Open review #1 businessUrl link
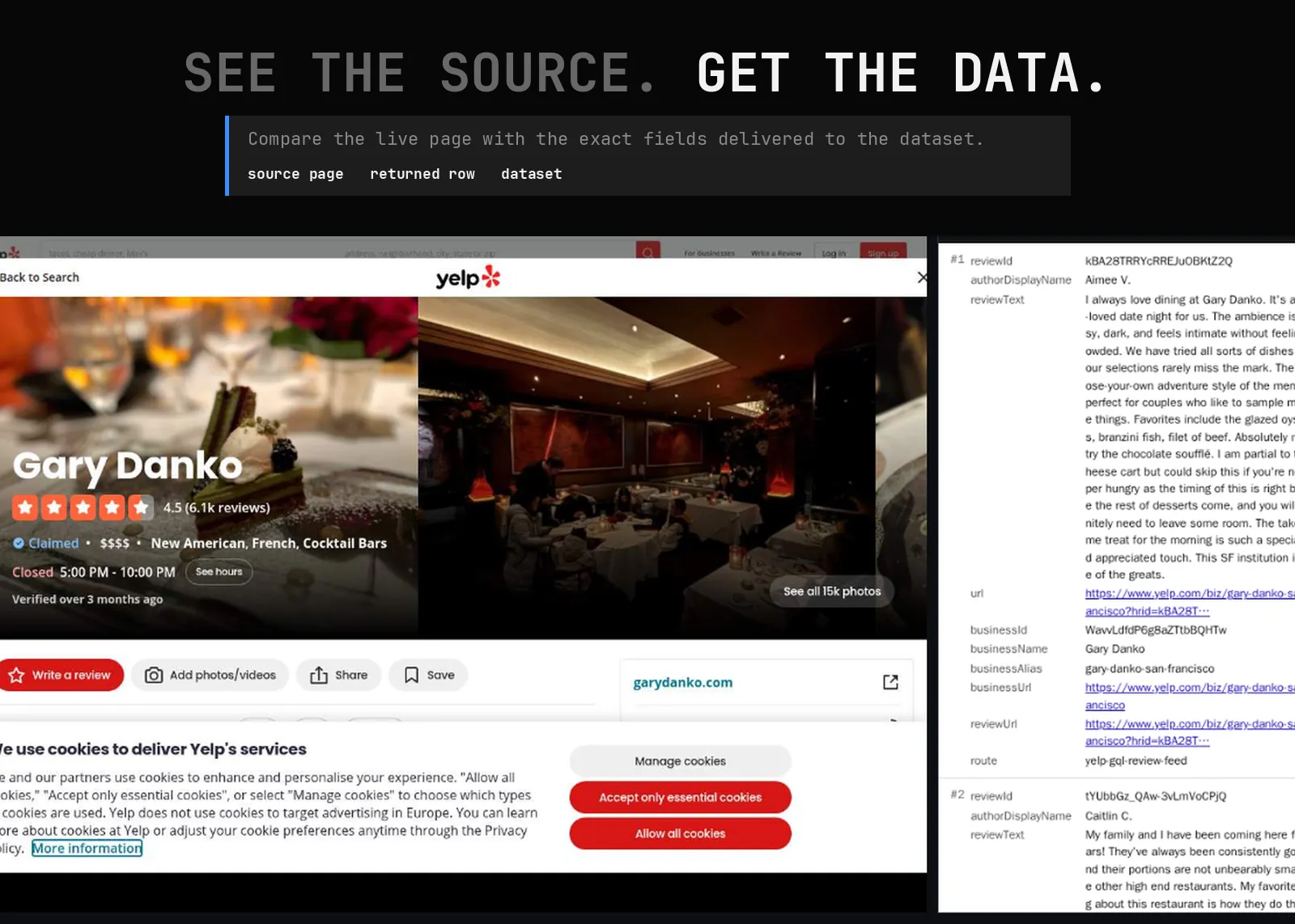Viewport: 1295px width, 924px height. coord(1190,696)
